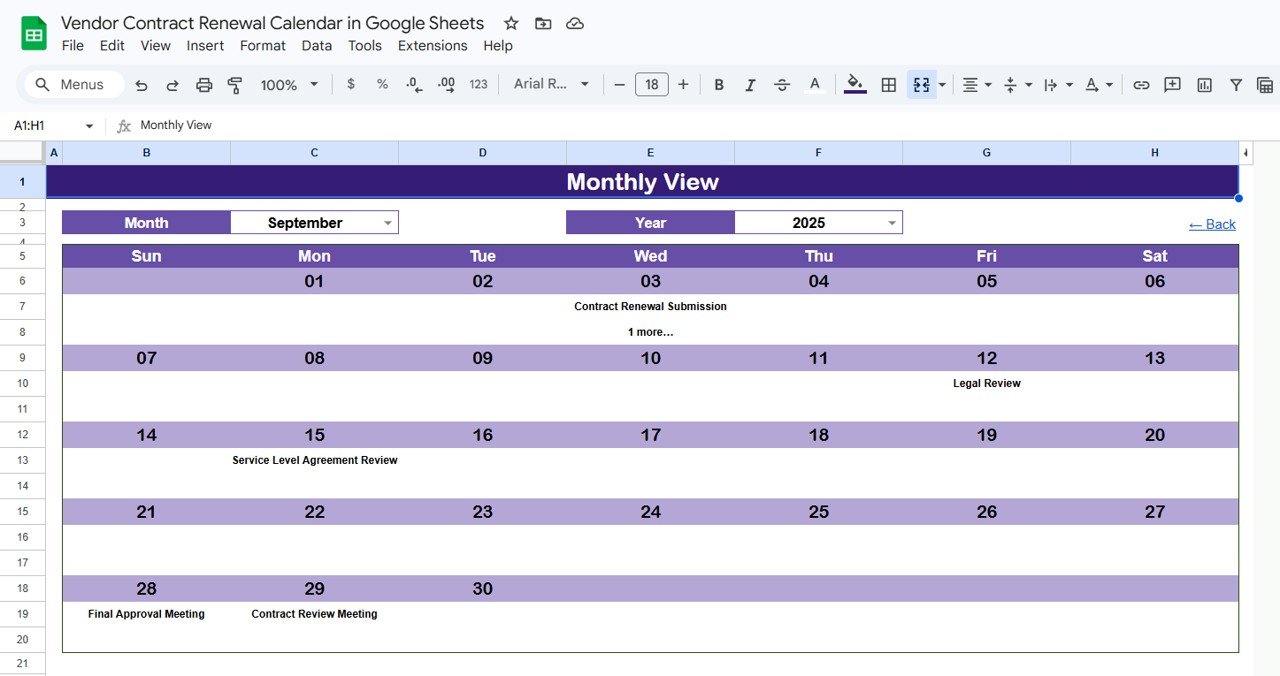Toggle strikethrough formatting
This screenshot has height=676, width=1280.
(x=782, y=84)
